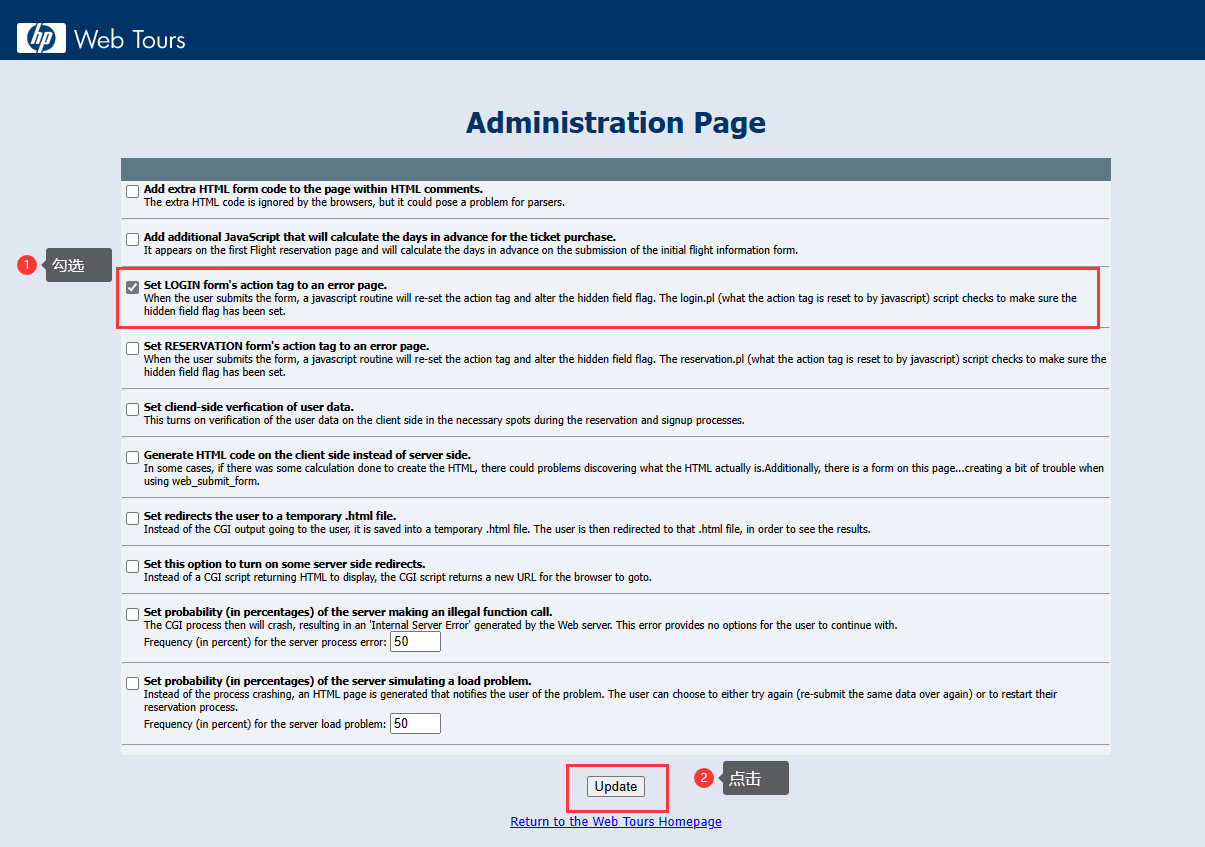
Task: Click the Web Tours header title
Action: 130,39
